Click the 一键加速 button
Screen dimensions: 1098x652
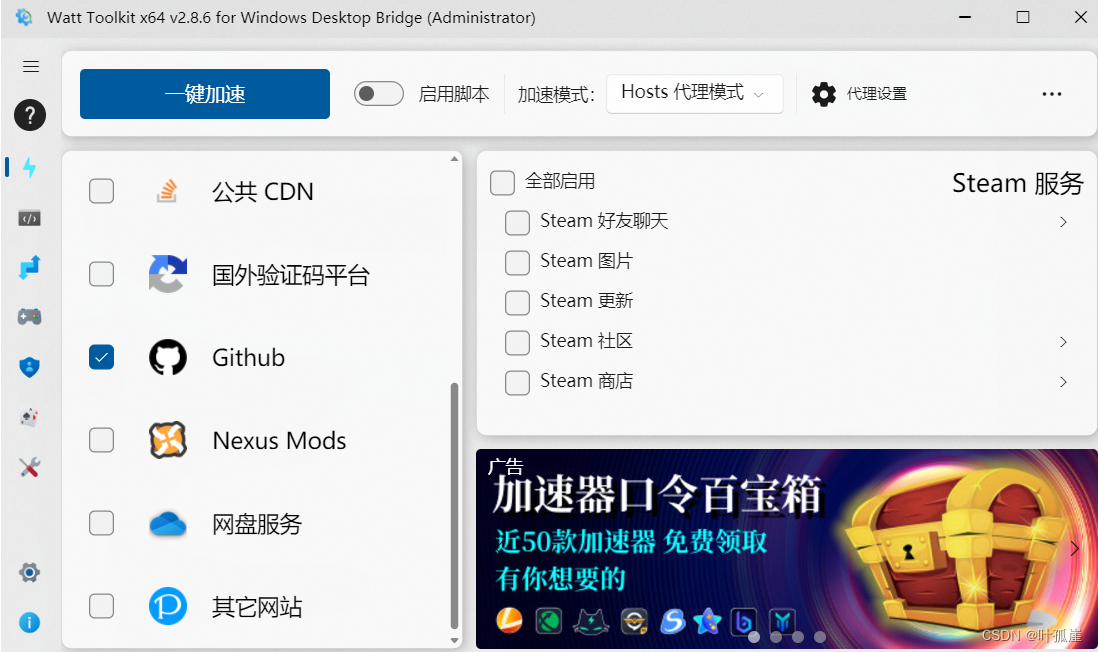tap(204, 94)
